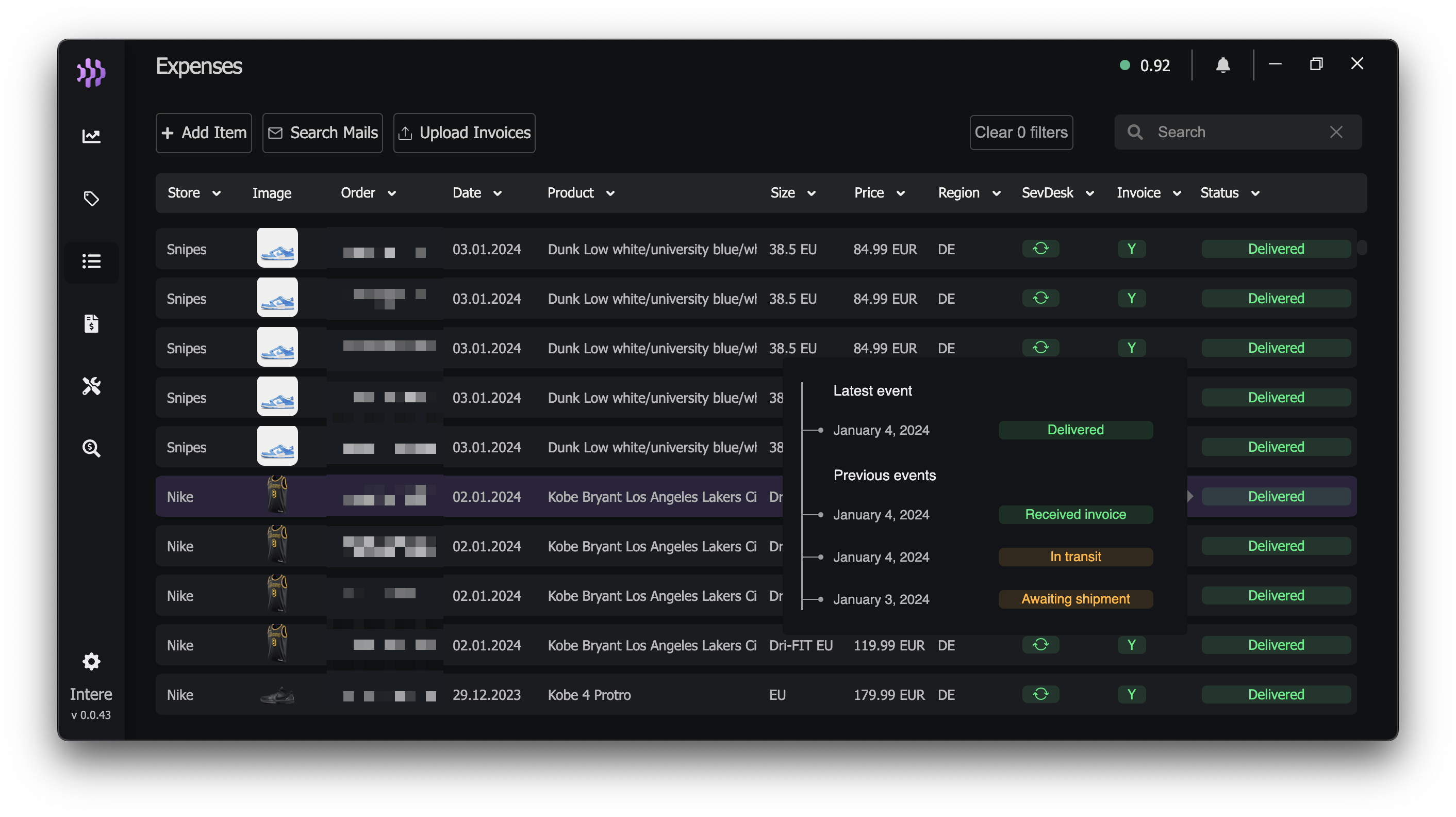Click into the Search input field

click(1238, 133)
